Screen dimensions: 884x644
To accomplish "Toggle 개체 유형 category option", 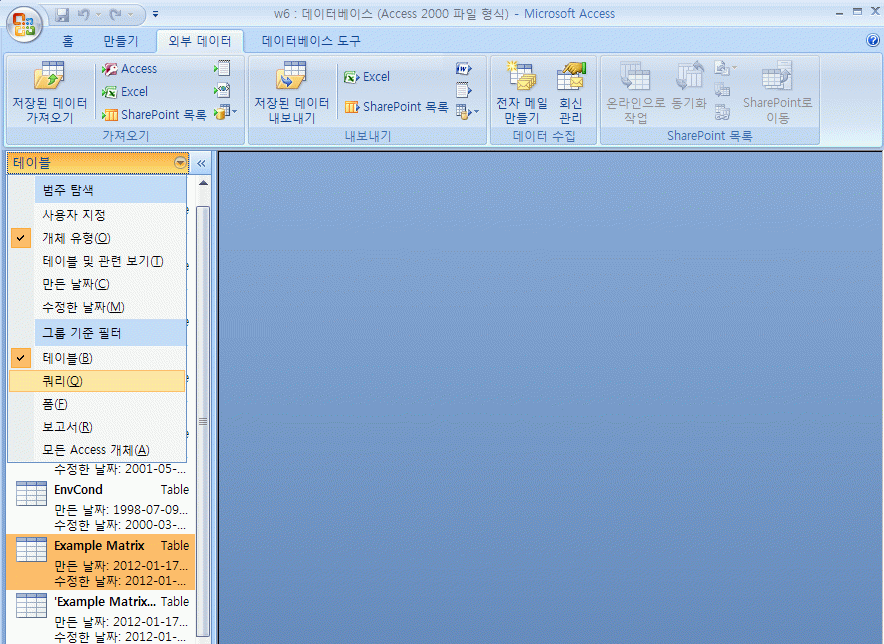I will pos(76,238).
